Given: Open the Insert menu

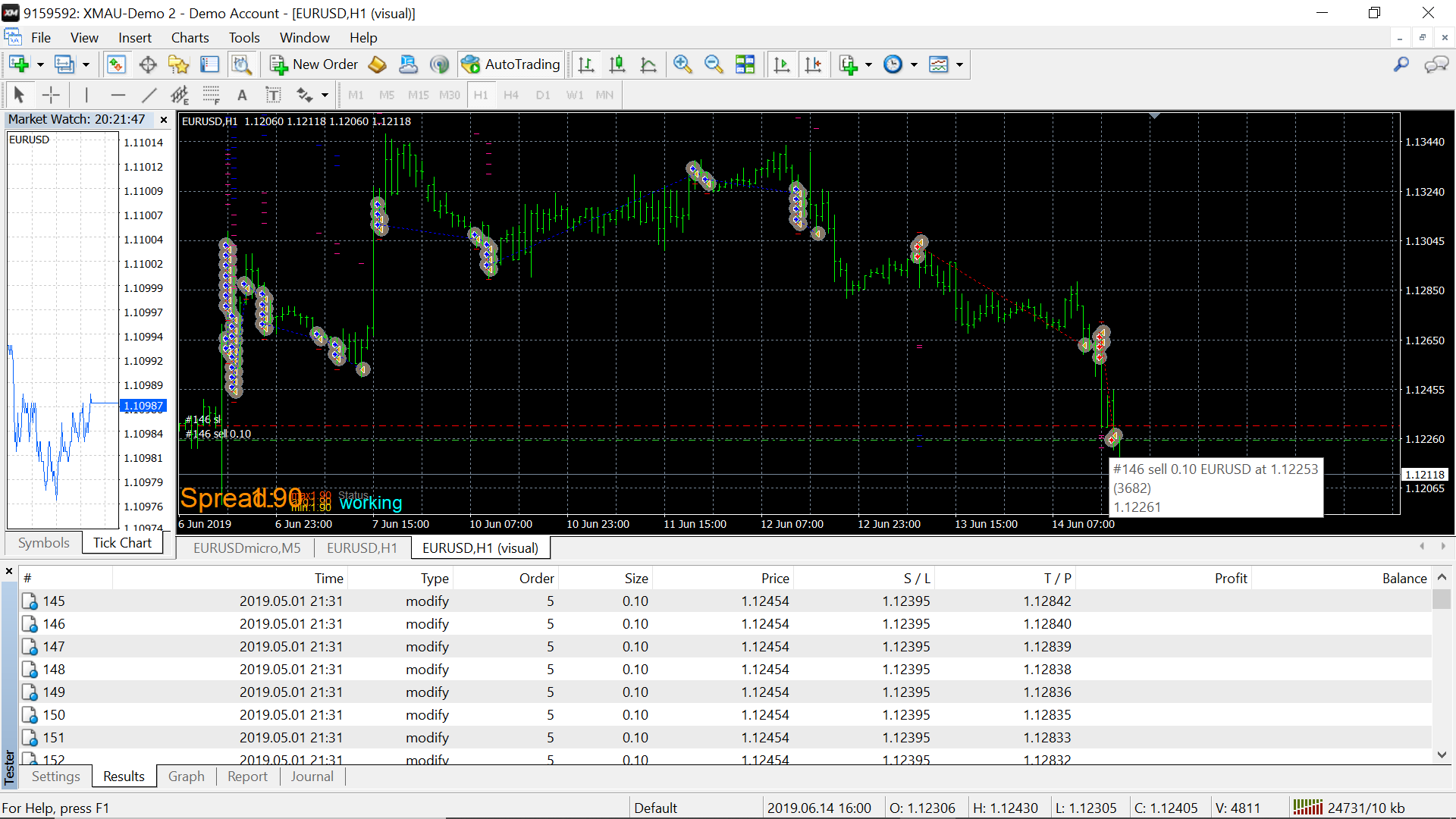Looking at the screenshot, I should (135, 38).
